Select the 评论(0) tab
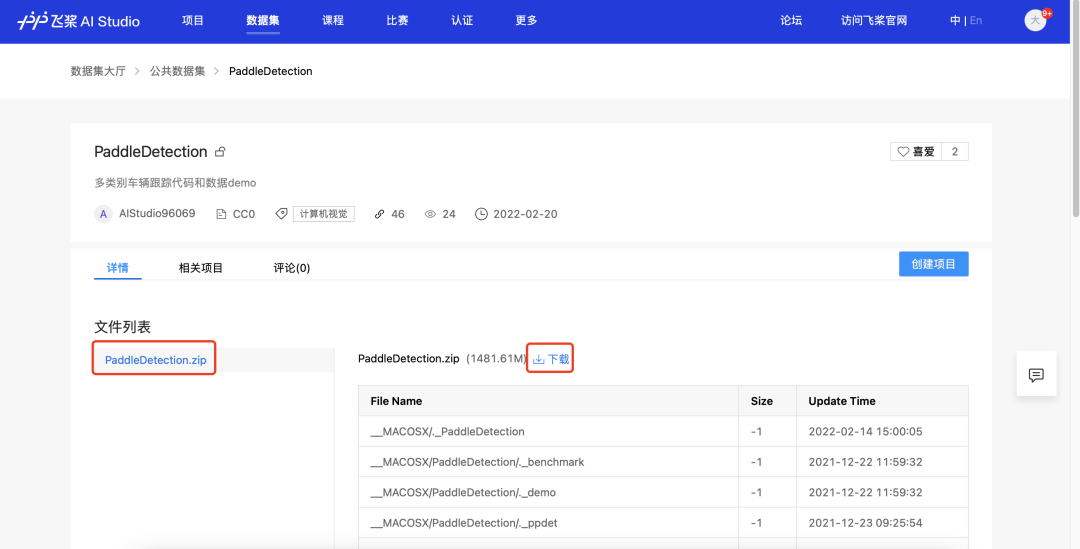This screenshot has width=1080, height=549. pos(291,268)
